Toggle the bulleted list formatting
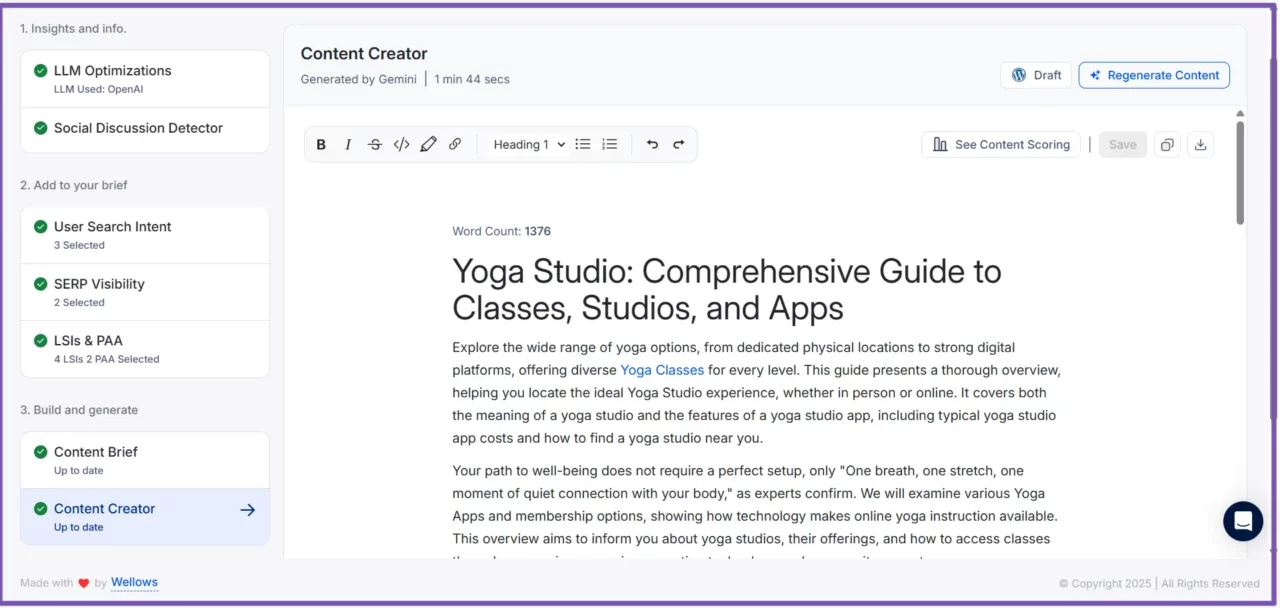Viewport: 1280px width, 608px height. (583, 144)
